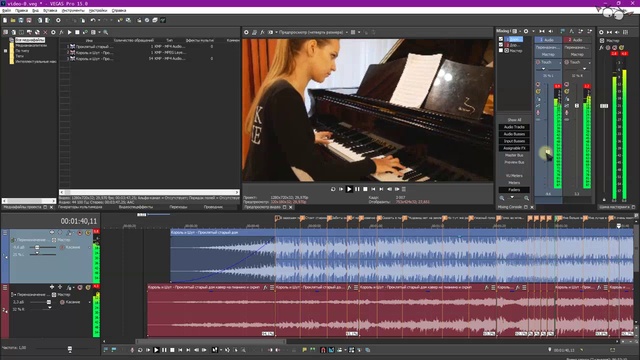Image resolution: width=640 pixels, height=360 pixels.
Task: Click Stop under the video preview
Action: coord(365,189)
